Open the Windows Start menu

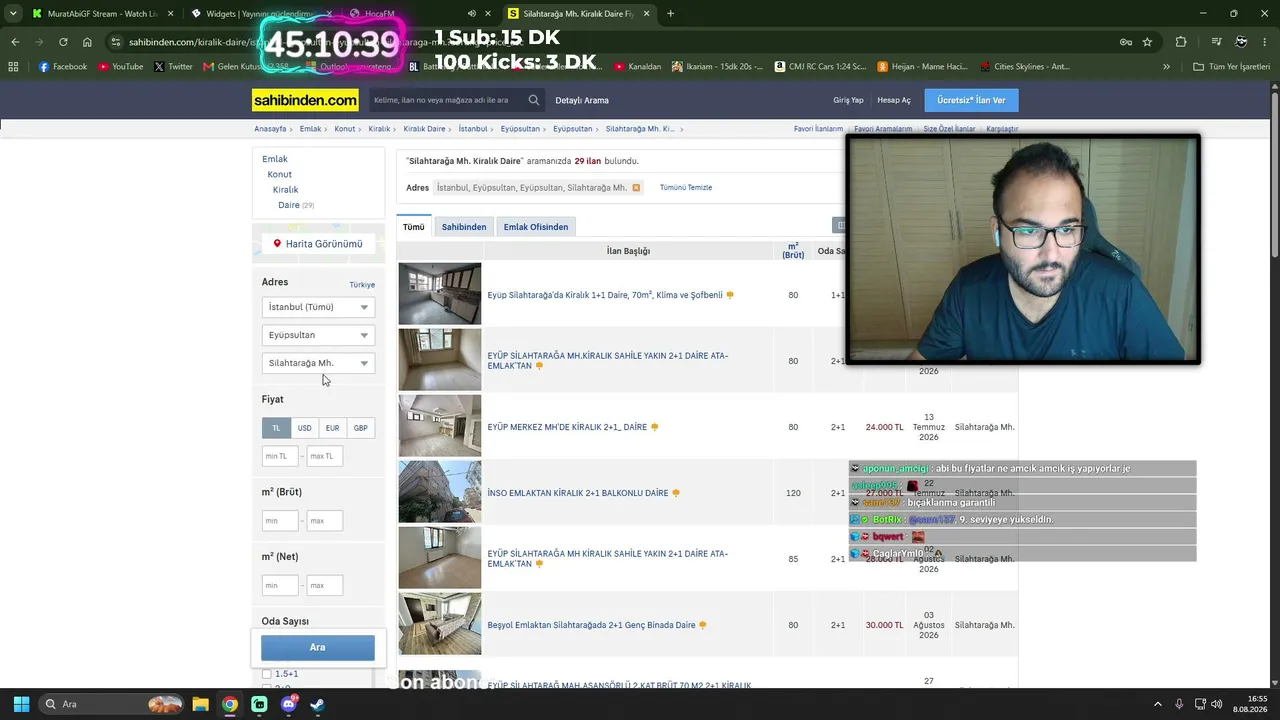point(21,704)
